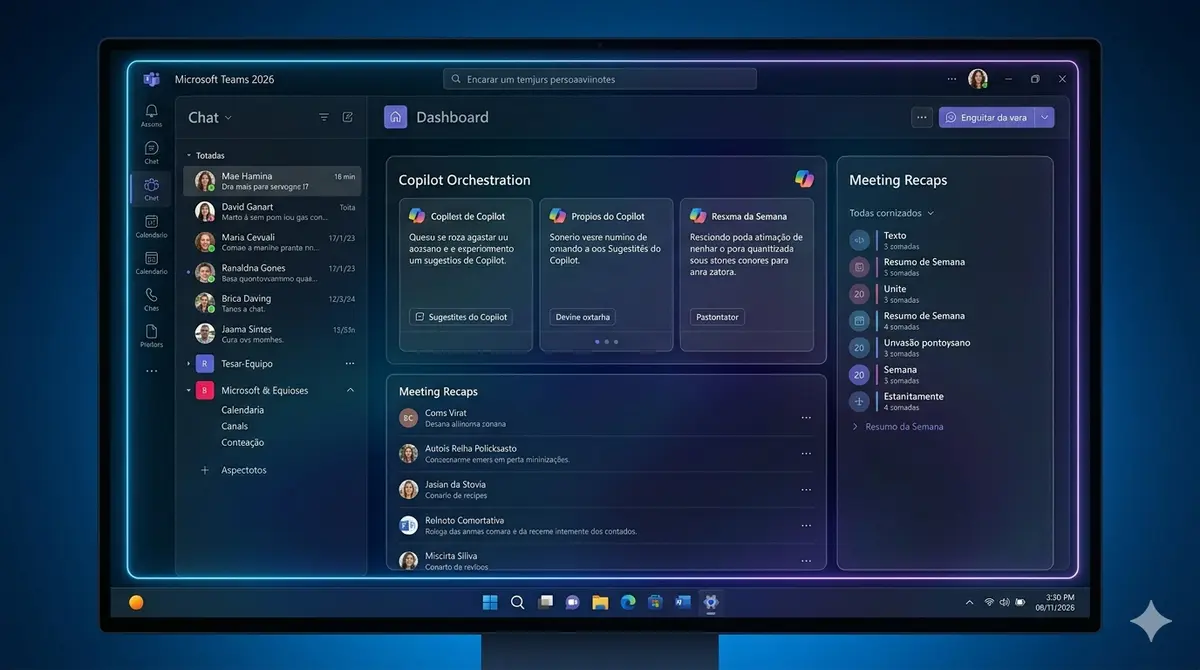
Task: Open the Propios do Copilot card title
Action: [608, 216]
